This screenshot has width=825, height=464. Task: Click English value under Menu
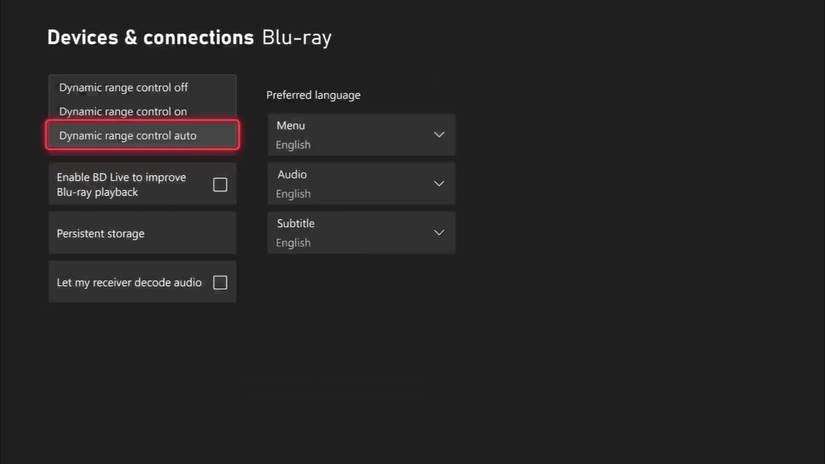coord(293,145)
